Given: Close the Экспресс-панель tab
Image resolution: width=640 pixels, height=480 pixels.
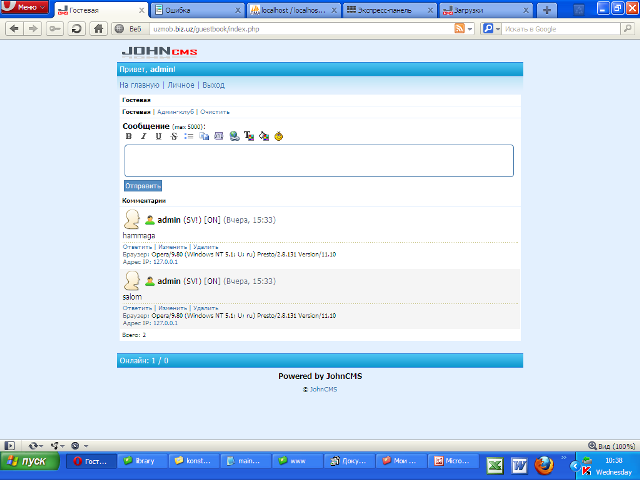Looking at the screenshot, I should click(x=430, y=11).
